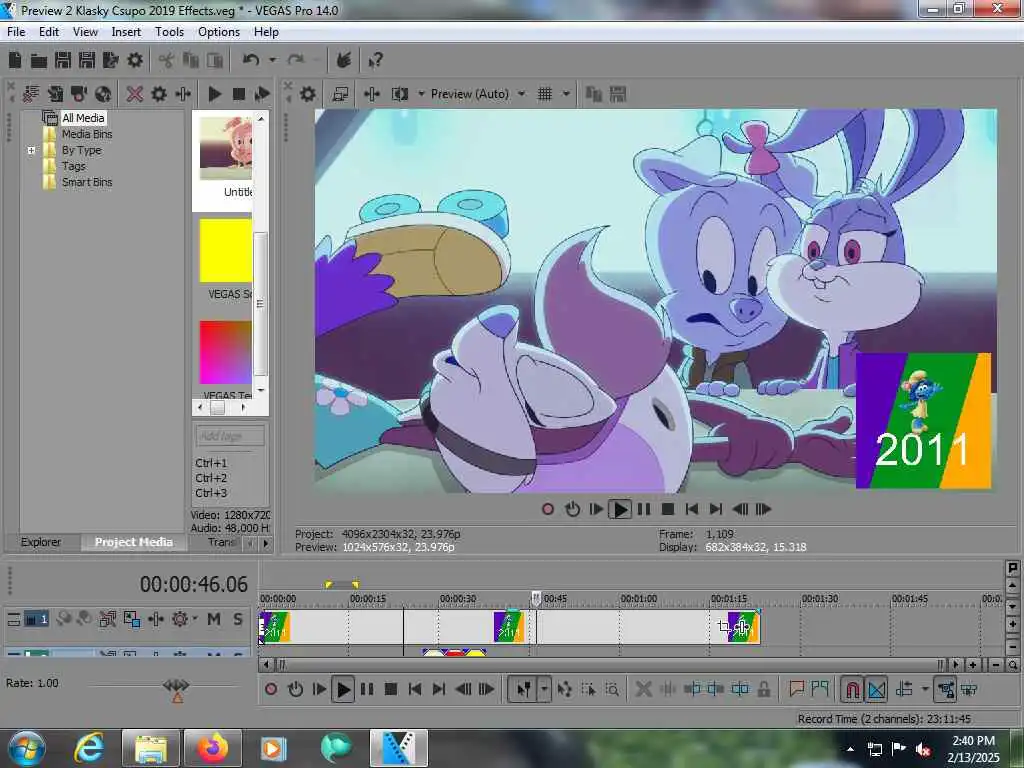Select the Selection Edit Tool

pos(588,689)
